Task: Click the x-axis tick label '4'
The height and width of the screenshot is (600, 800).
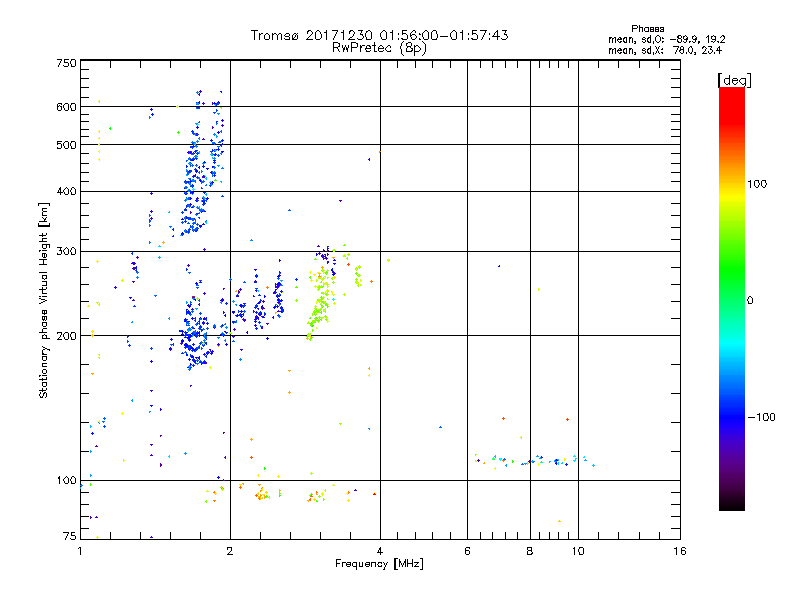Action: click(x=380, y=551)
